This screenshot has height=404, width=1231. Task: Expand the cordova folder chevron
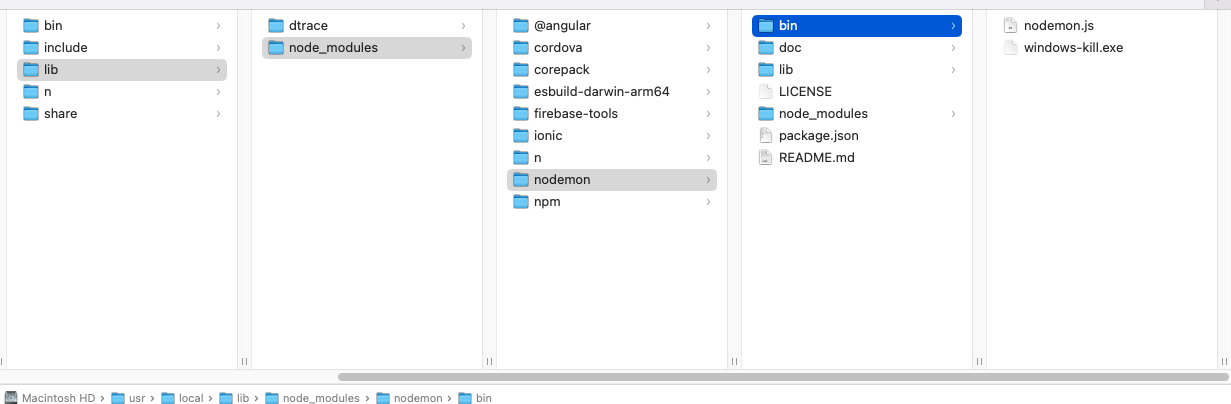tap(708, 47)
